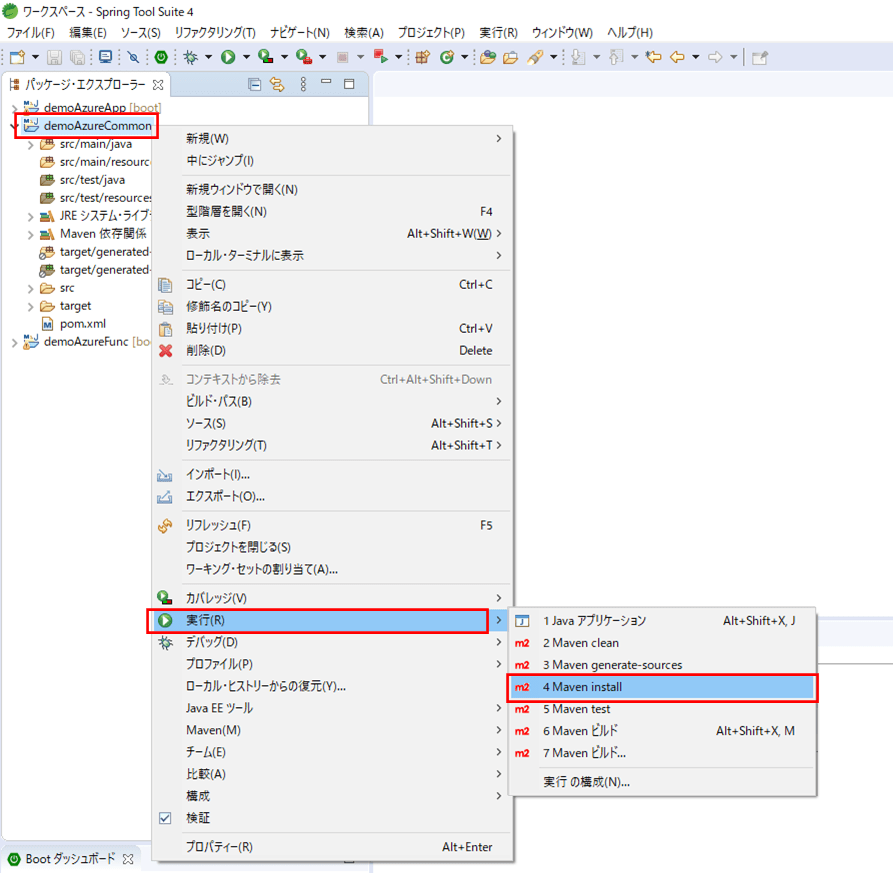Select 4 Maven install from submenu

[582, 687]
